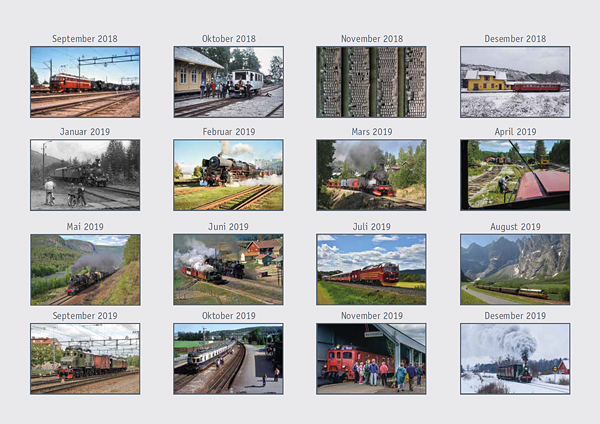Image resolution: width=600 pixels, height=424 pixels.
Task: Open the Desember 2018 snowy station photo
Action: coord(515,82)
